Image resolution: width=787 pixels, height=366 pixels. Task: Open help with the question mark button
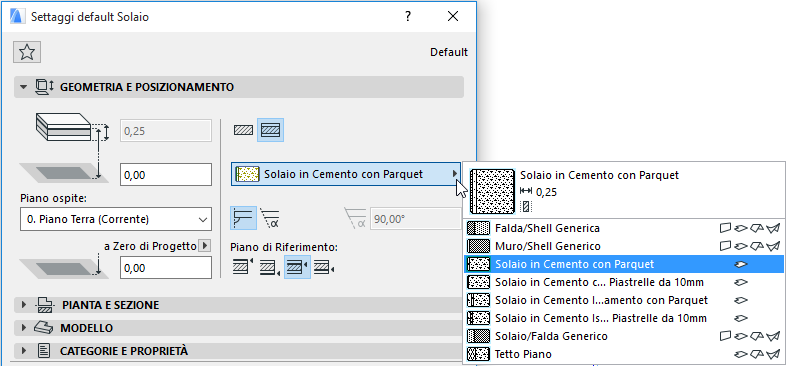tap(409, 17)
